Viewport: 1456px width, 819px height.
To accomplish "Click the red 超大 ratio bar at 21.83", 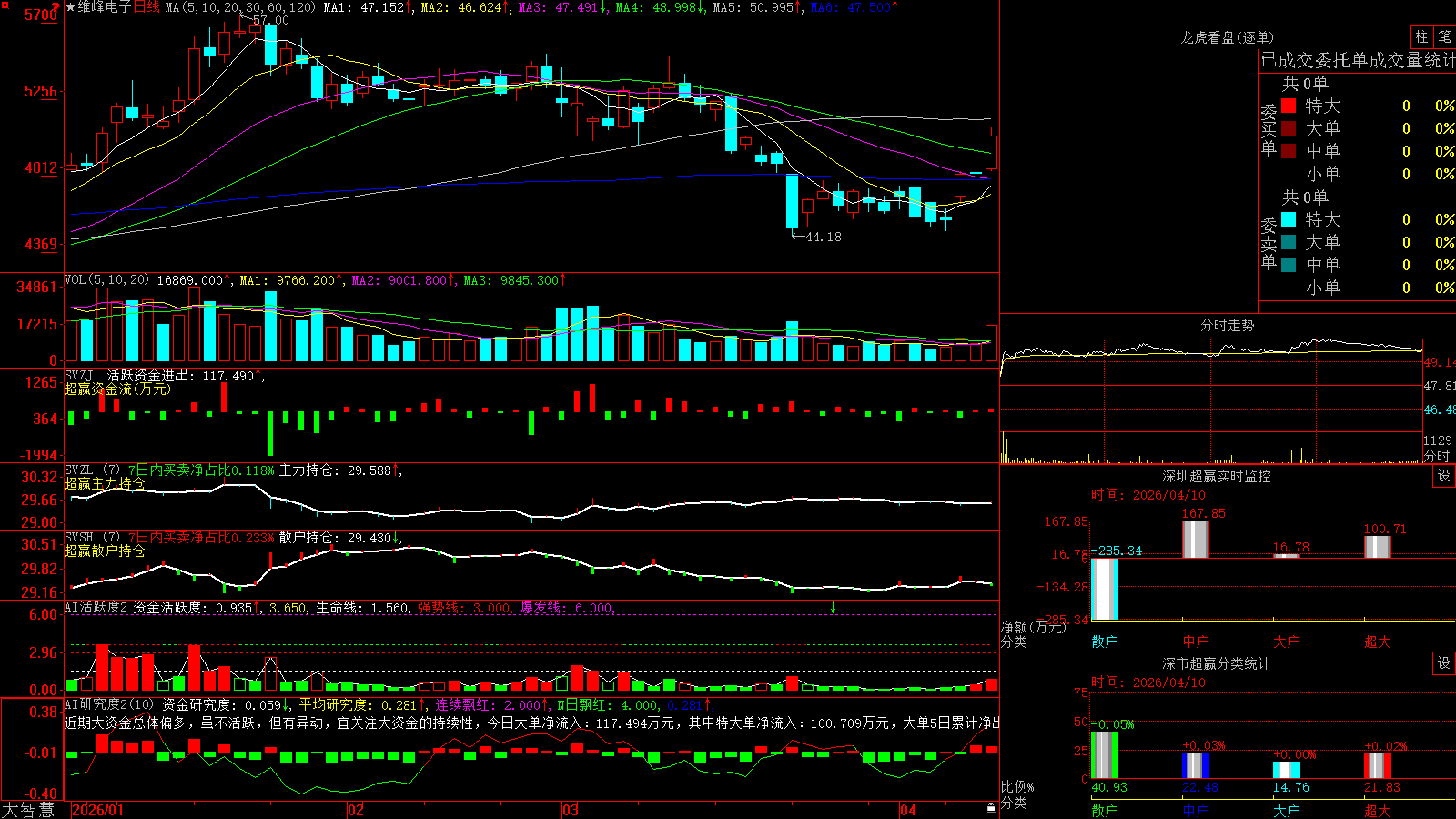I will [1378, 765].
